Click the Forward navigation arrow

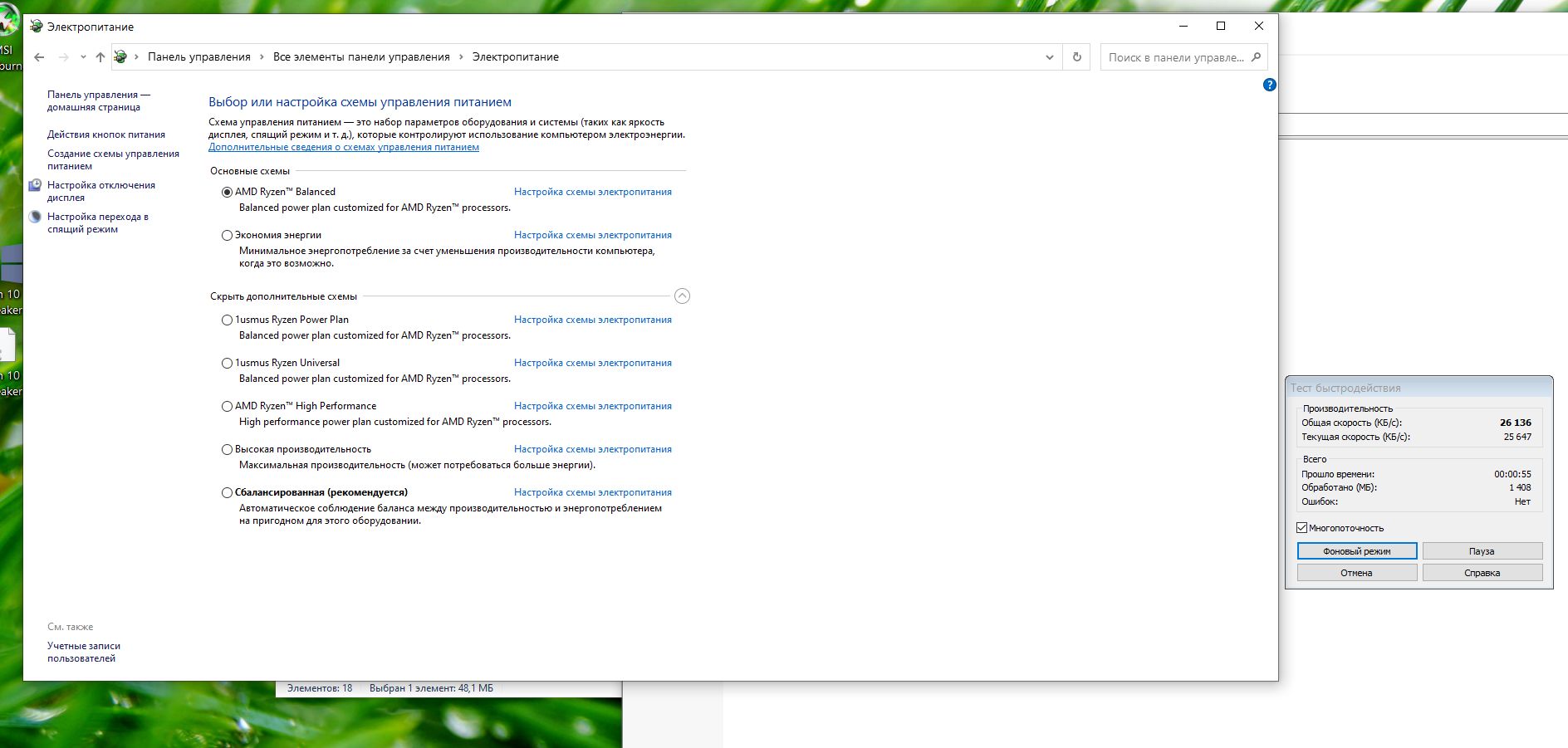tap(63, 57)
